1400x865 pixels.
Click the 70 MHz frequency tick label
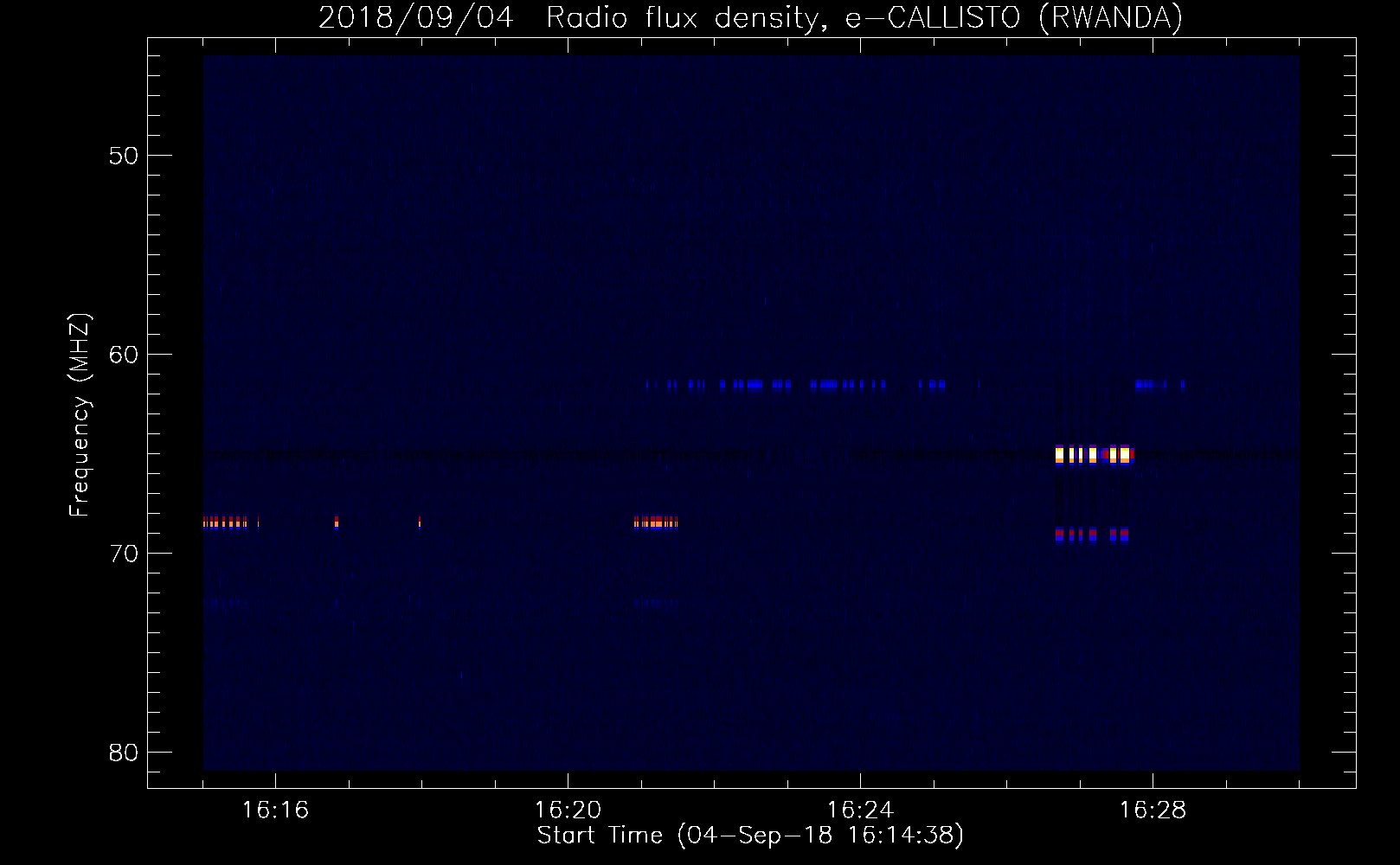[124, 554]
